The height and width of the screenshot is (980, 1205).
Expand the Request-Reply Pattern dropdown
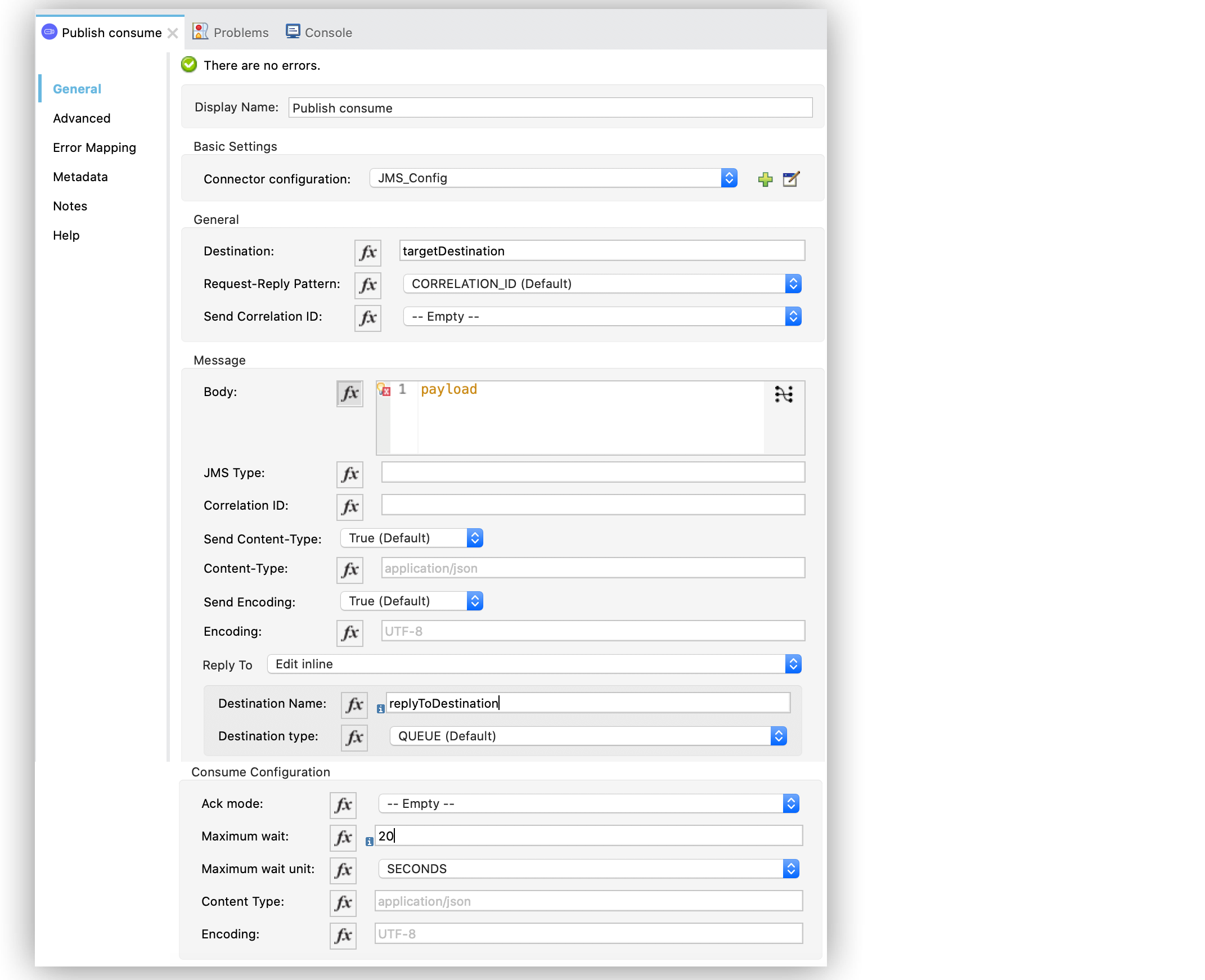click(x=795, y=283)
